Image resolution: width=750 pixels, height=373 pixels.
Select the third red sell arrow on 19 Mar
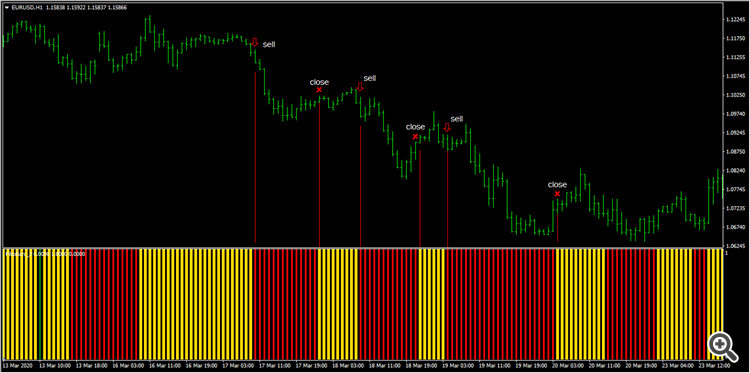coord(447,127)
